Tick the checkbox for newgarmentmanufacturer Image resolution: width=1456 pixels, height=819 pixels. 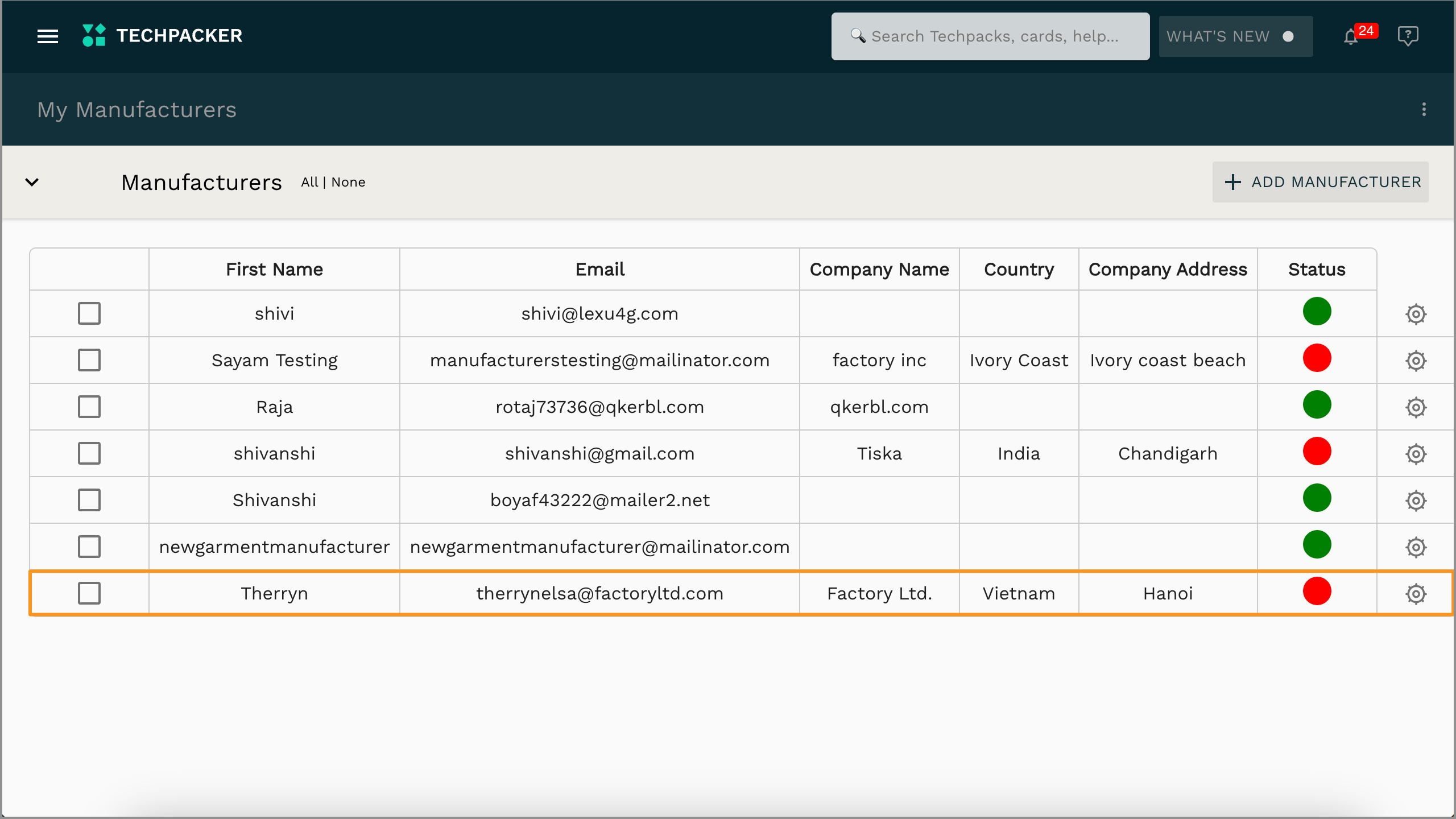click(89, 547)
